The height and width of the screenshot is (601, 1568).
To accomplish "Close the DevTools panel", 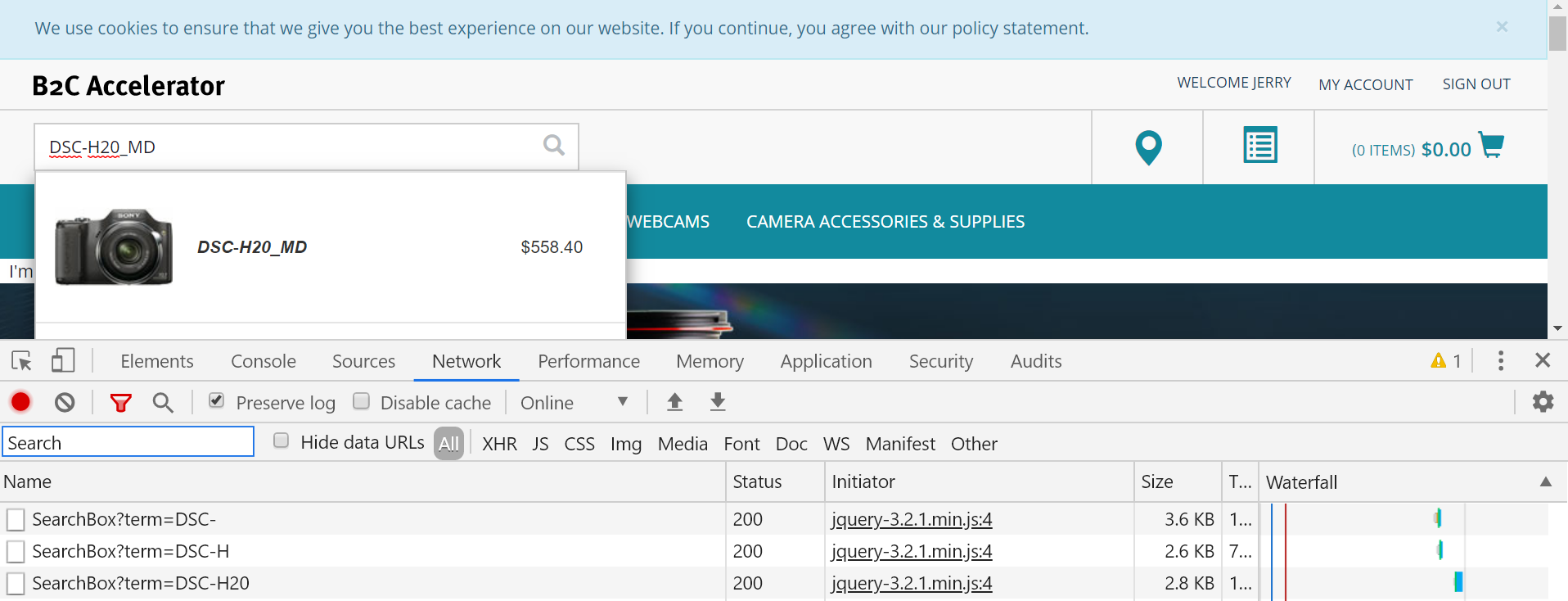I will [x=1543, y=360].
